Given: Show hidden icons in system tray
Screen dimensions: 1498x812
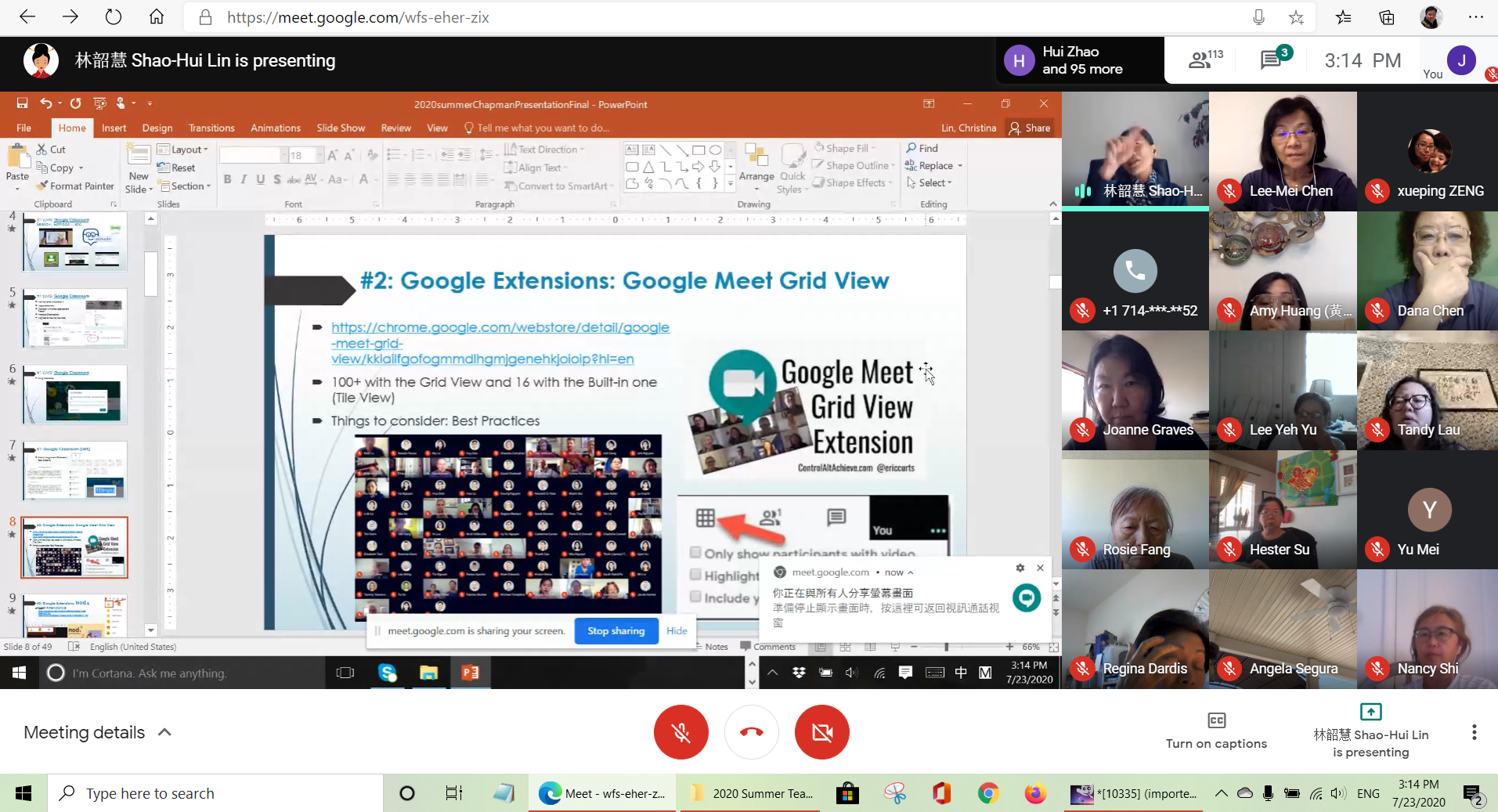Looking at the screenshot, I should [x=1221, y=793].
